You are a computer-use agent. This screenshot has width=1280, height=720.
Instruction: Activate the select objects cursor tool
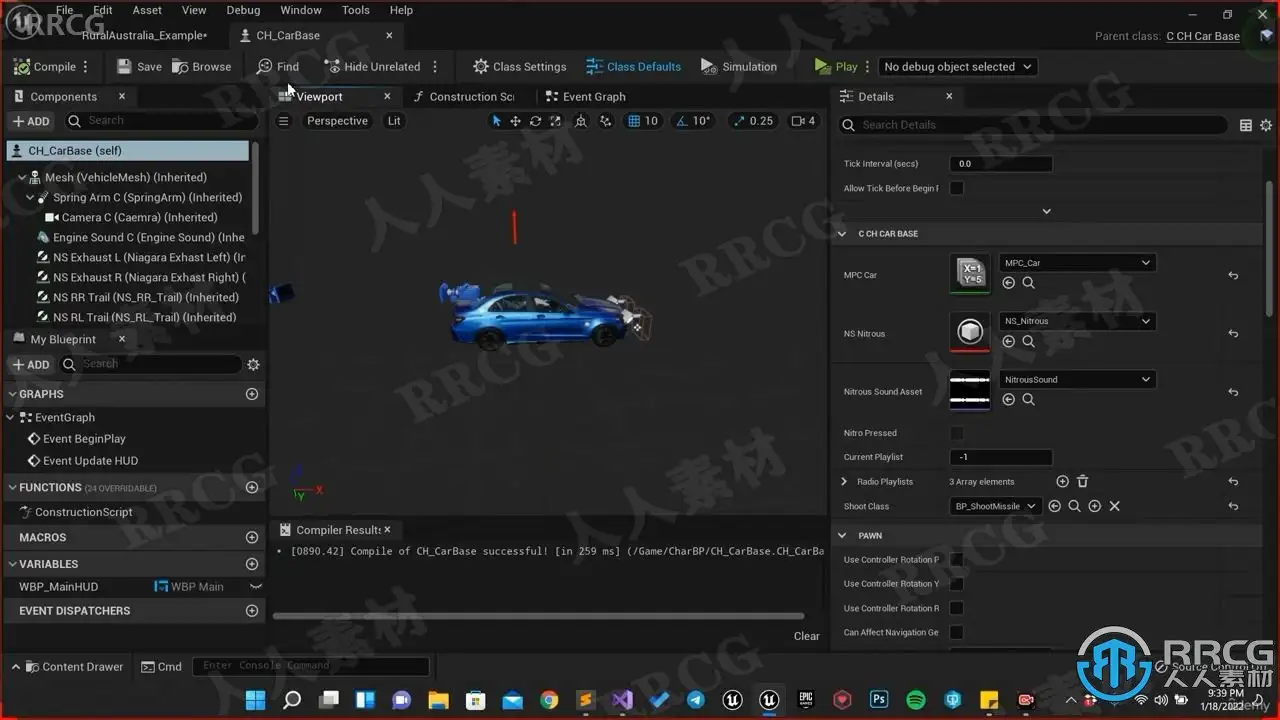[x=496, y=121]
